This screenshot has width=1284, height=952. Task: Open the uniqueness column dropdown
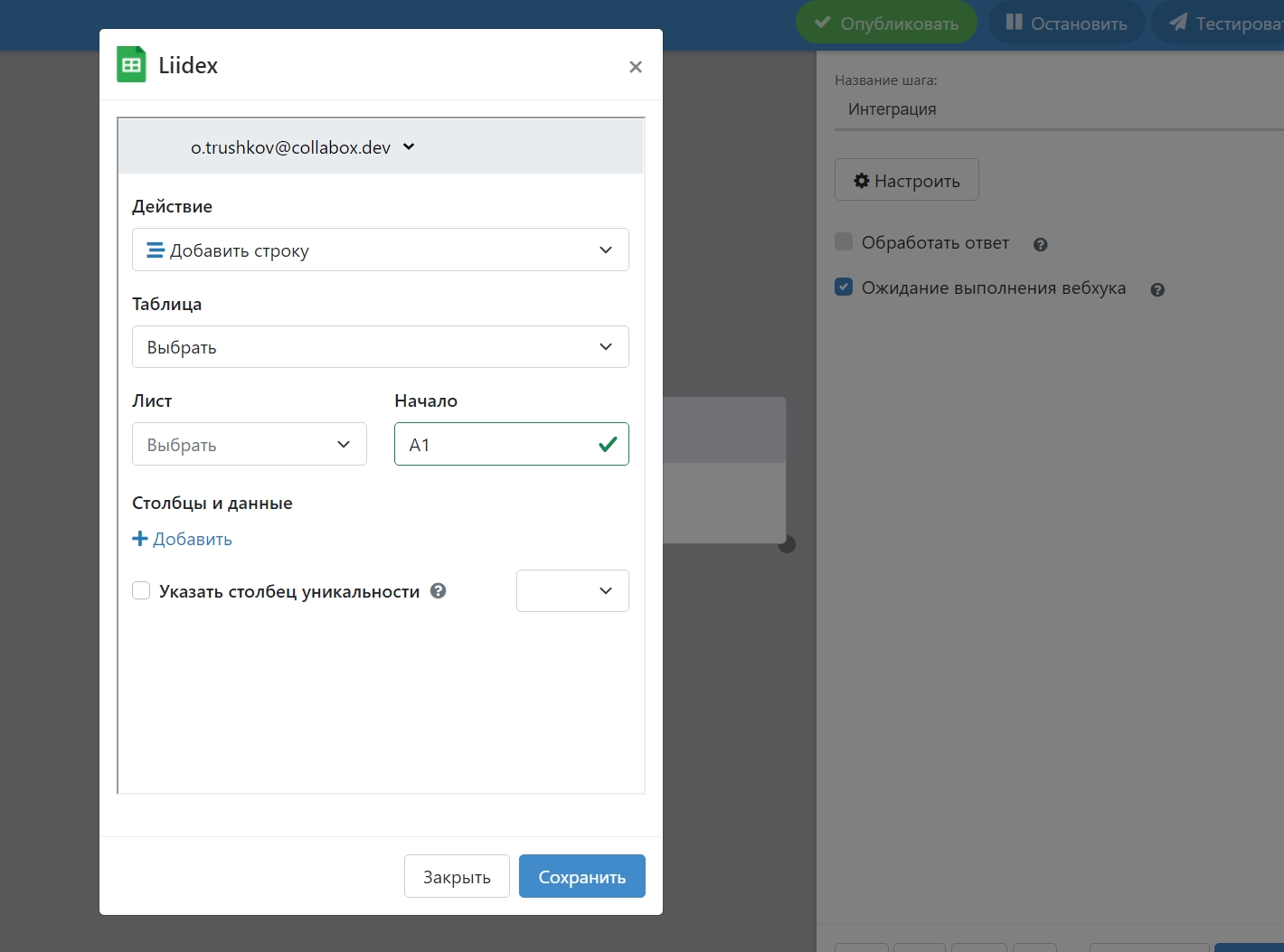[x=572, y=591]
